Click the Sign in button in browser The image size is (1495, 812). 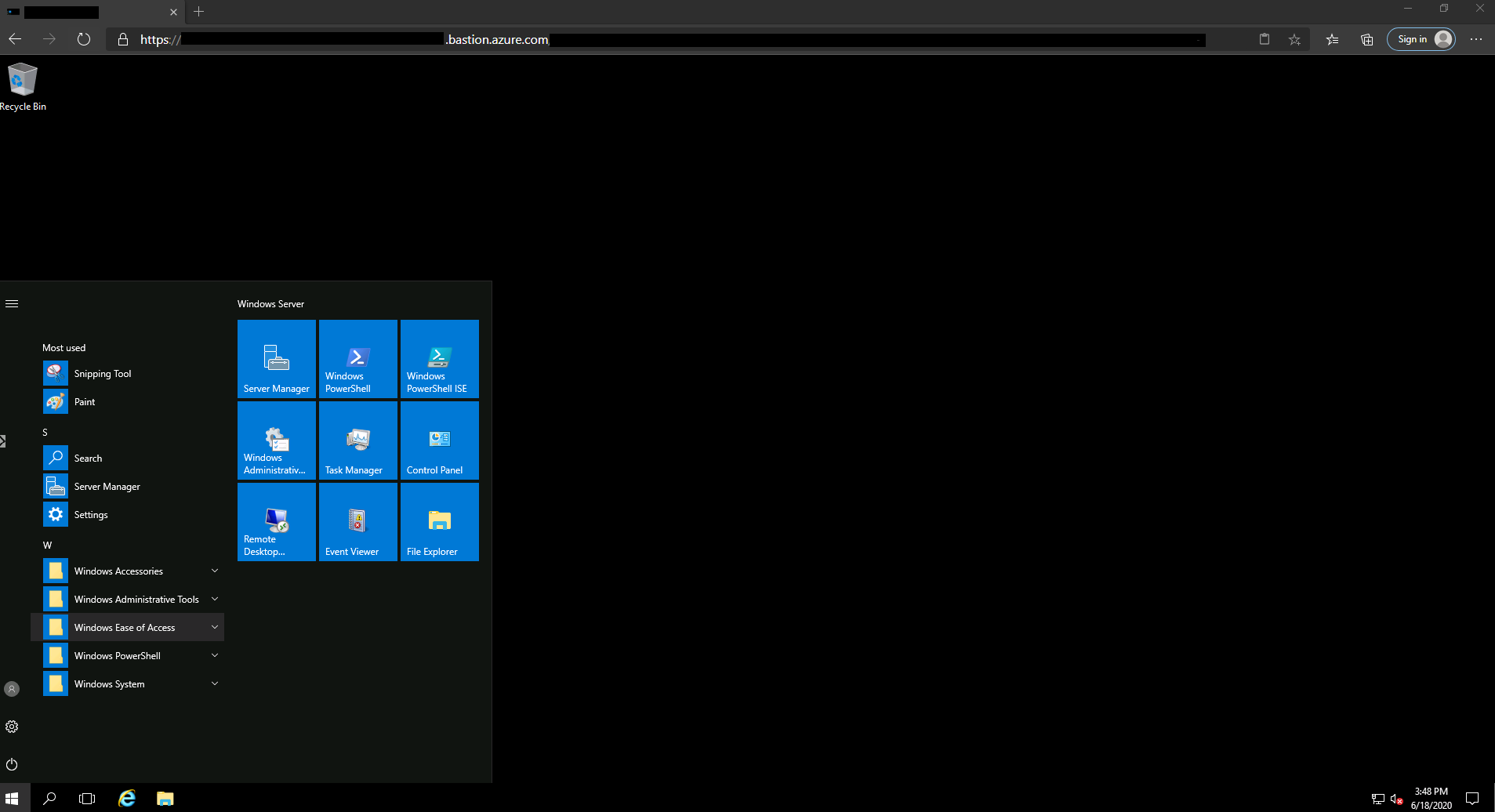click(x=1421, y=39)
